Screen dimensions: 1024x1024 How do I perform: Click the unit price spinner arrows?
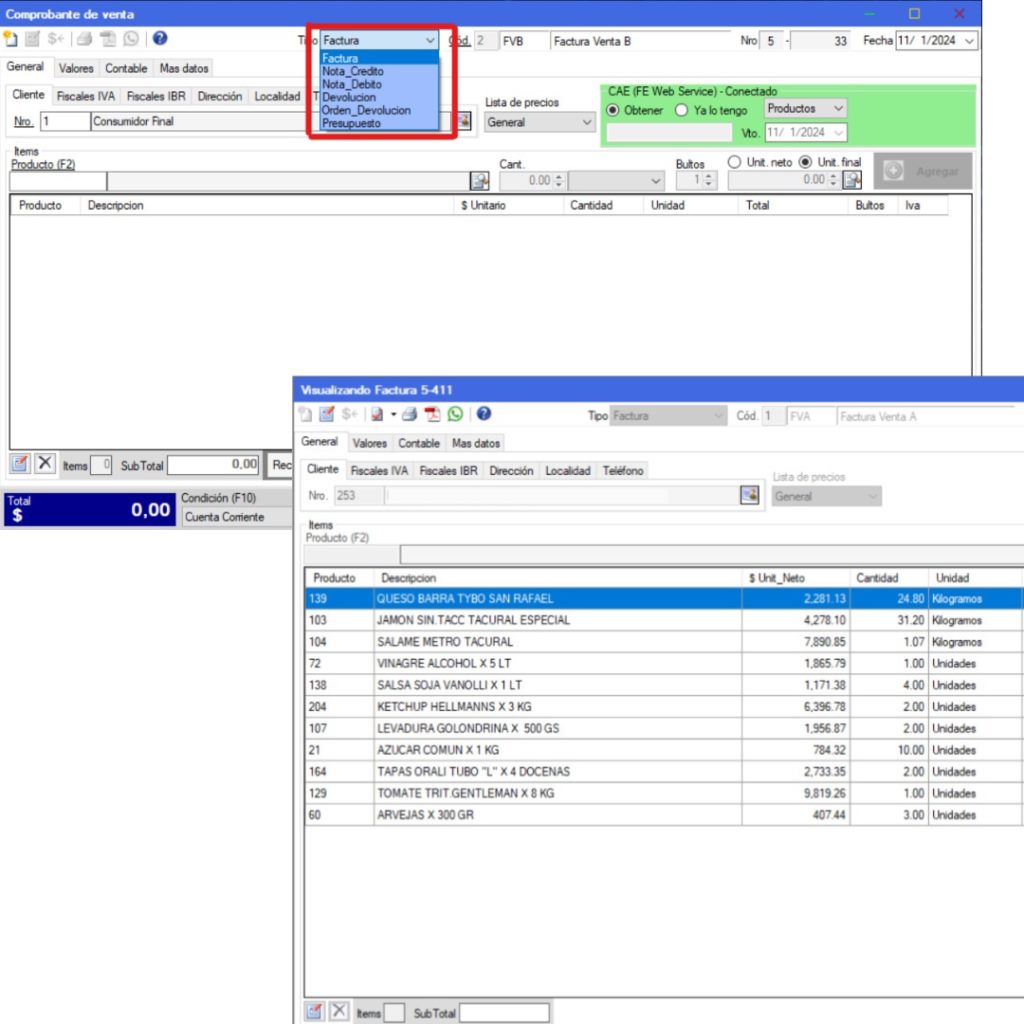point(833,180)
